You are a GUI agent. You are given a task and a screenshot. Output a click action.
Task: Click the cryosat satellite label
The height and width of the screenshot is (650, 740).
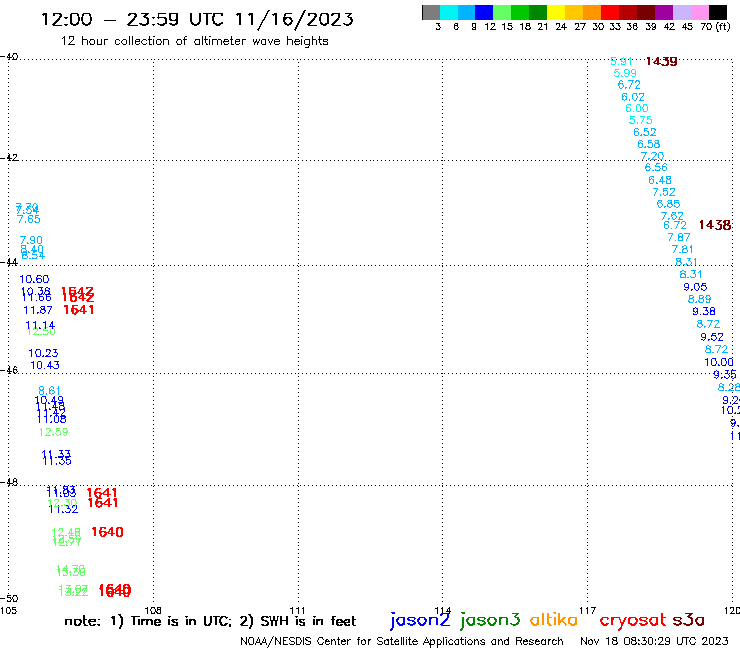click(633, 621)
